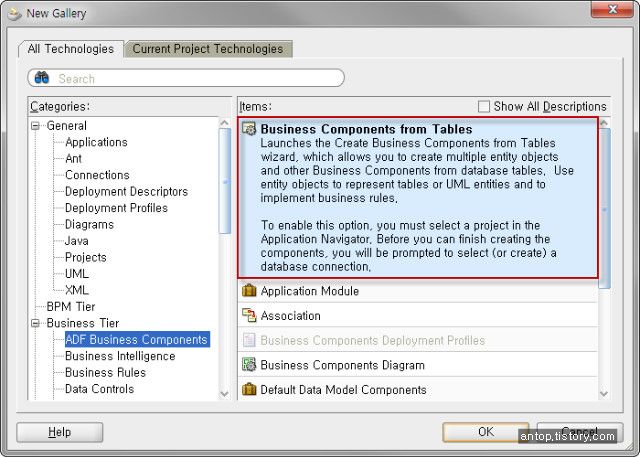Select the Application Module item
This screenshot has height=457, width=640.
tap(418, 291)
